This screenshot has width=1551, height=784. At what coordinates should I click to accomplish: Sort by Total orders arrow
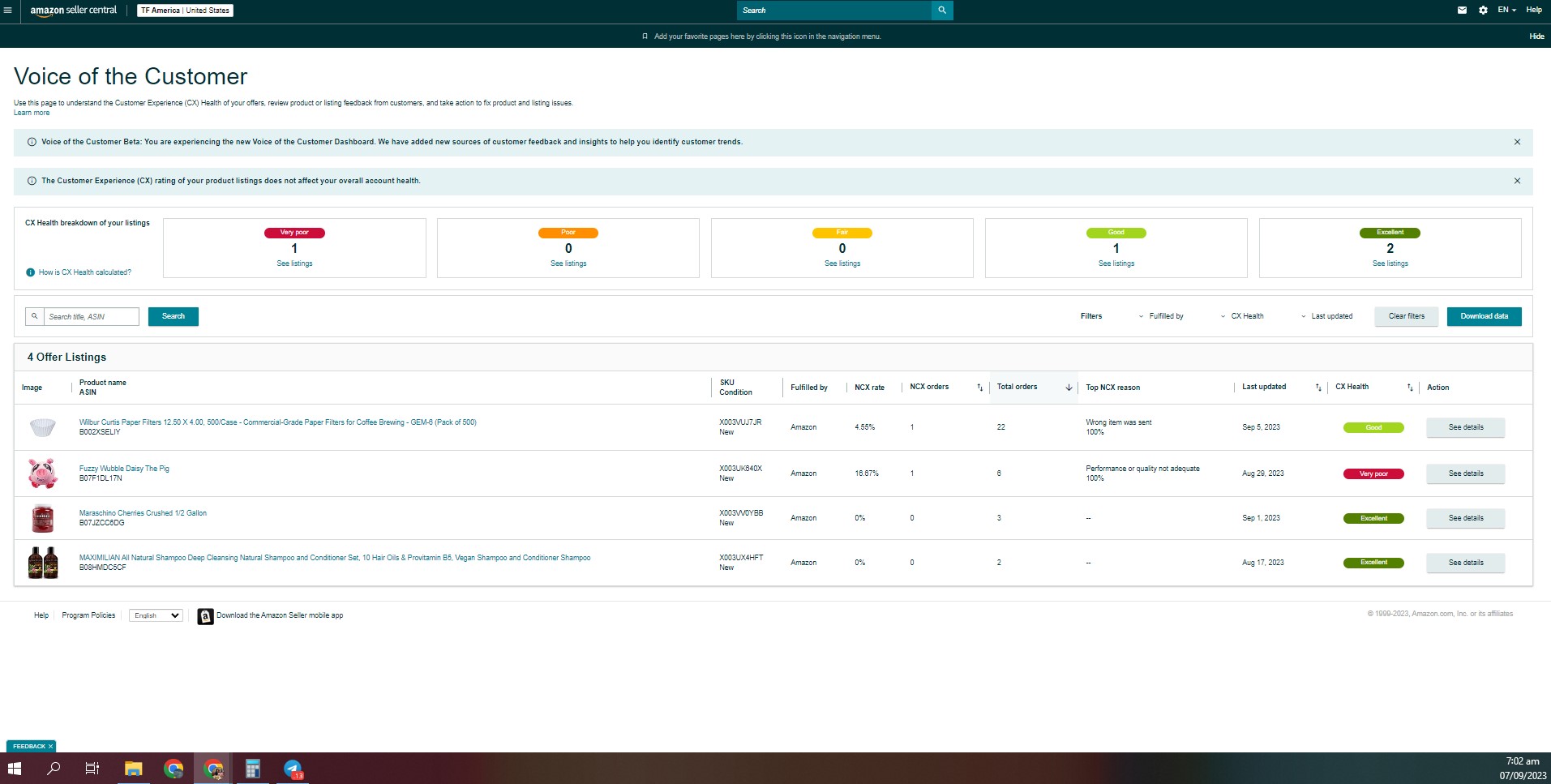pyautogui.click(x=1069, y=388)
